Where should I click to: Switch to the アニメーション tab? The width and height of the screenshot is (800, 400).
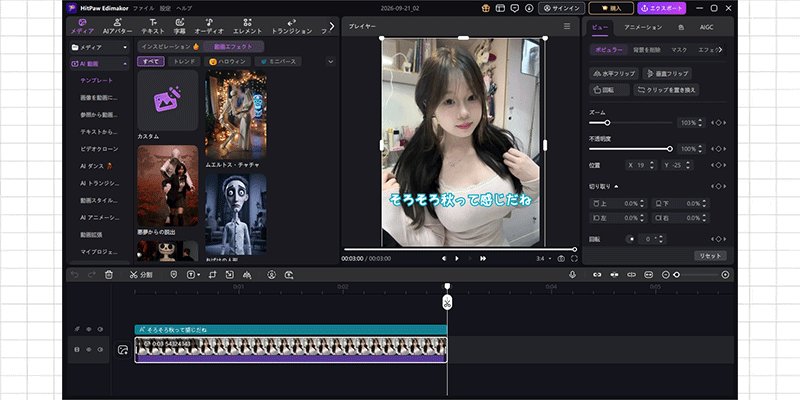tap(643, 27)
